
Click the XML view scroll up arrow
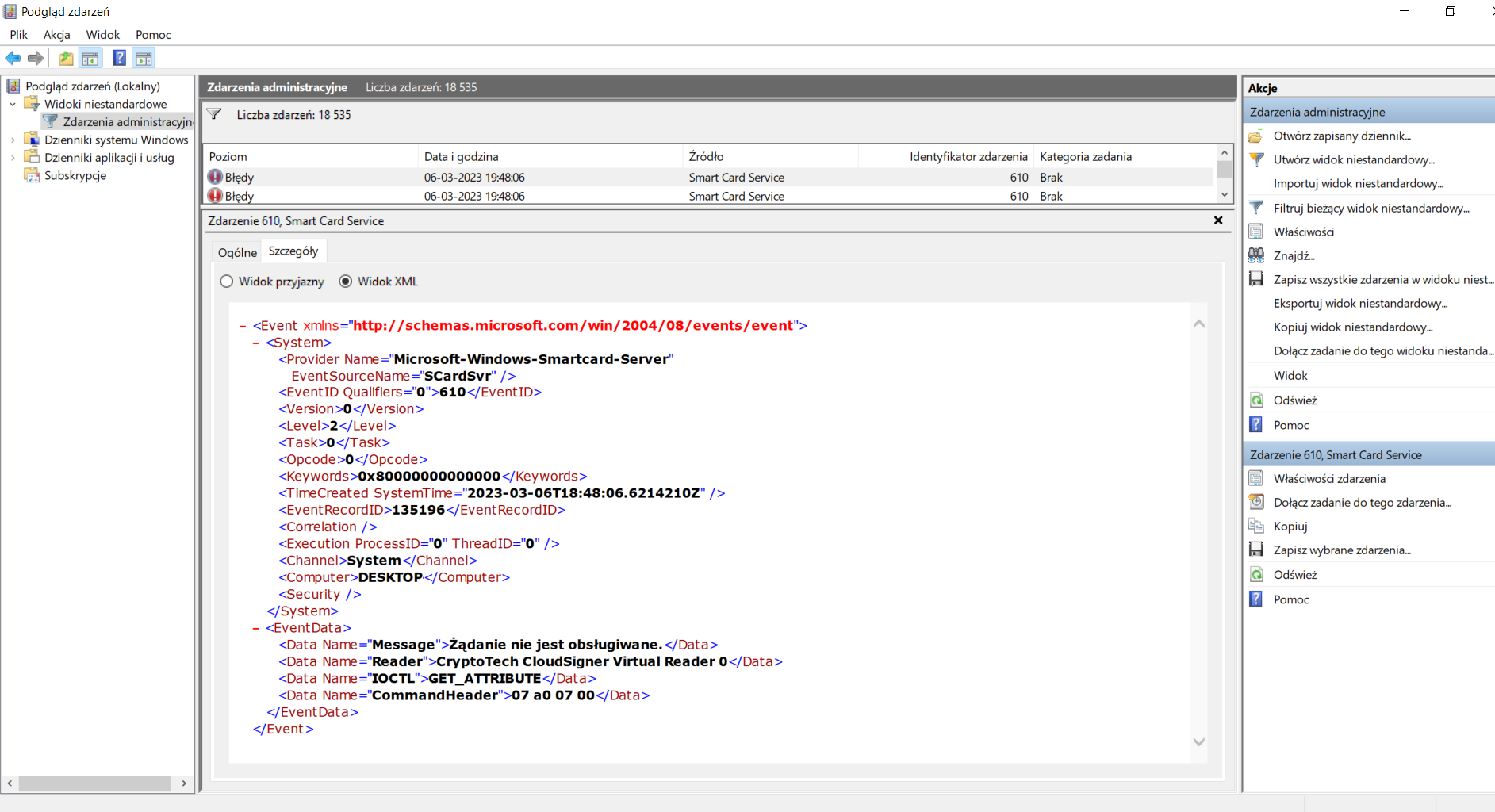point(1199,324)
